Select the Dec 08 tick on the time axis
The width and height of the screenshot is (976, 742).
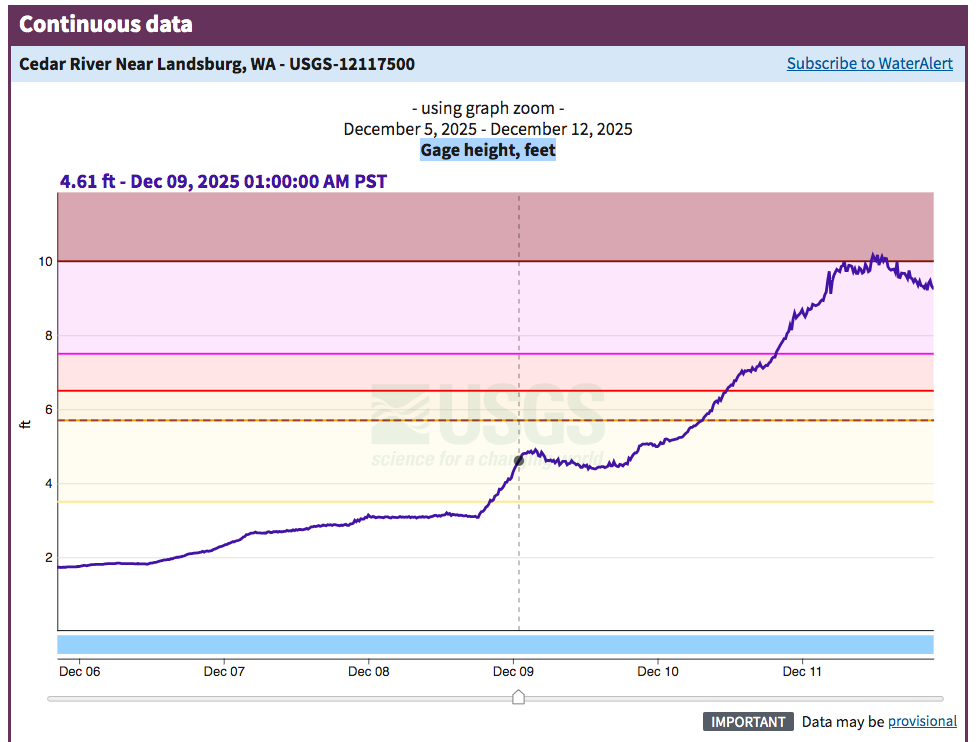click(368, 671)
